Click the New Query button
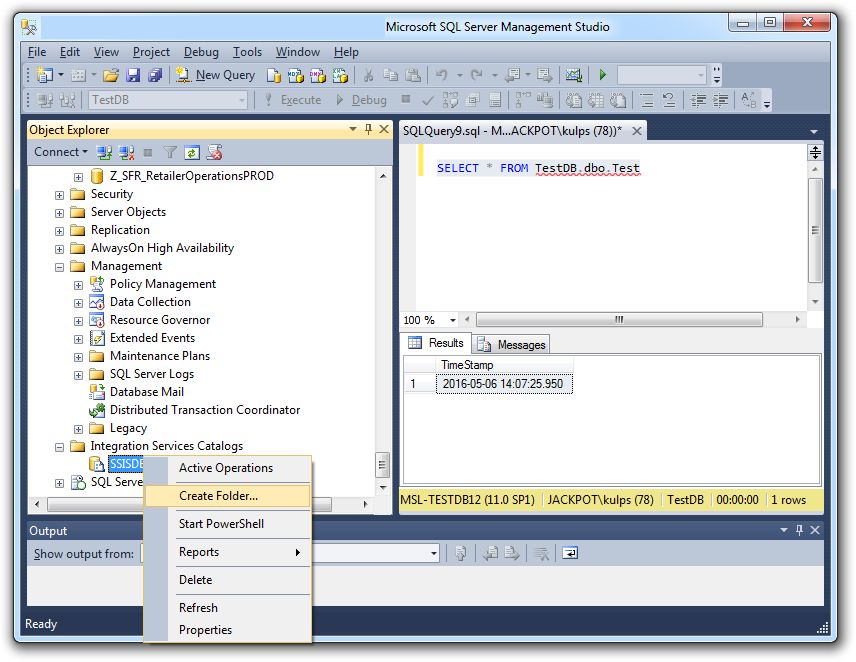 point(216,75)
